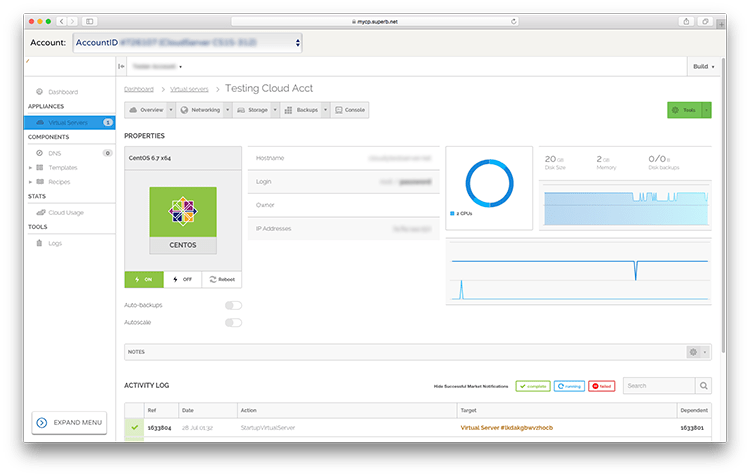The width and height of the screenshot is (750, 476).
Task: Open the Account ID dropdown
Action: click(x=187, y=43)
